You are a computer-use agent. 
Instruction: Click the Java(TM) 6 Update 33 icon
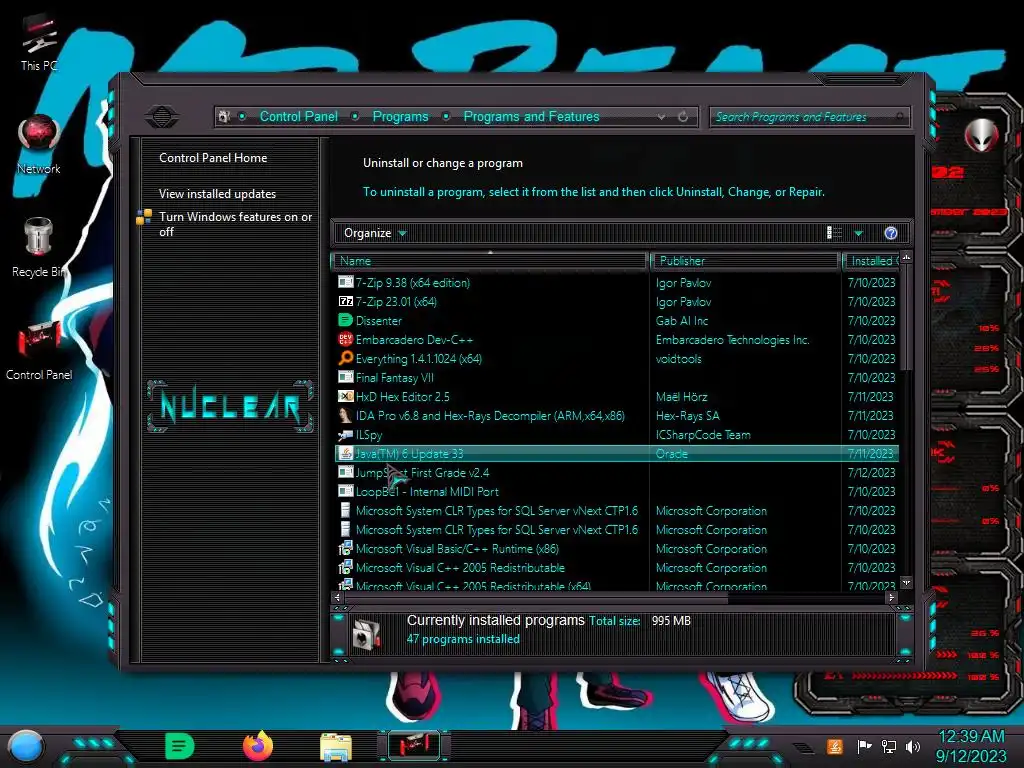[345, 454]
